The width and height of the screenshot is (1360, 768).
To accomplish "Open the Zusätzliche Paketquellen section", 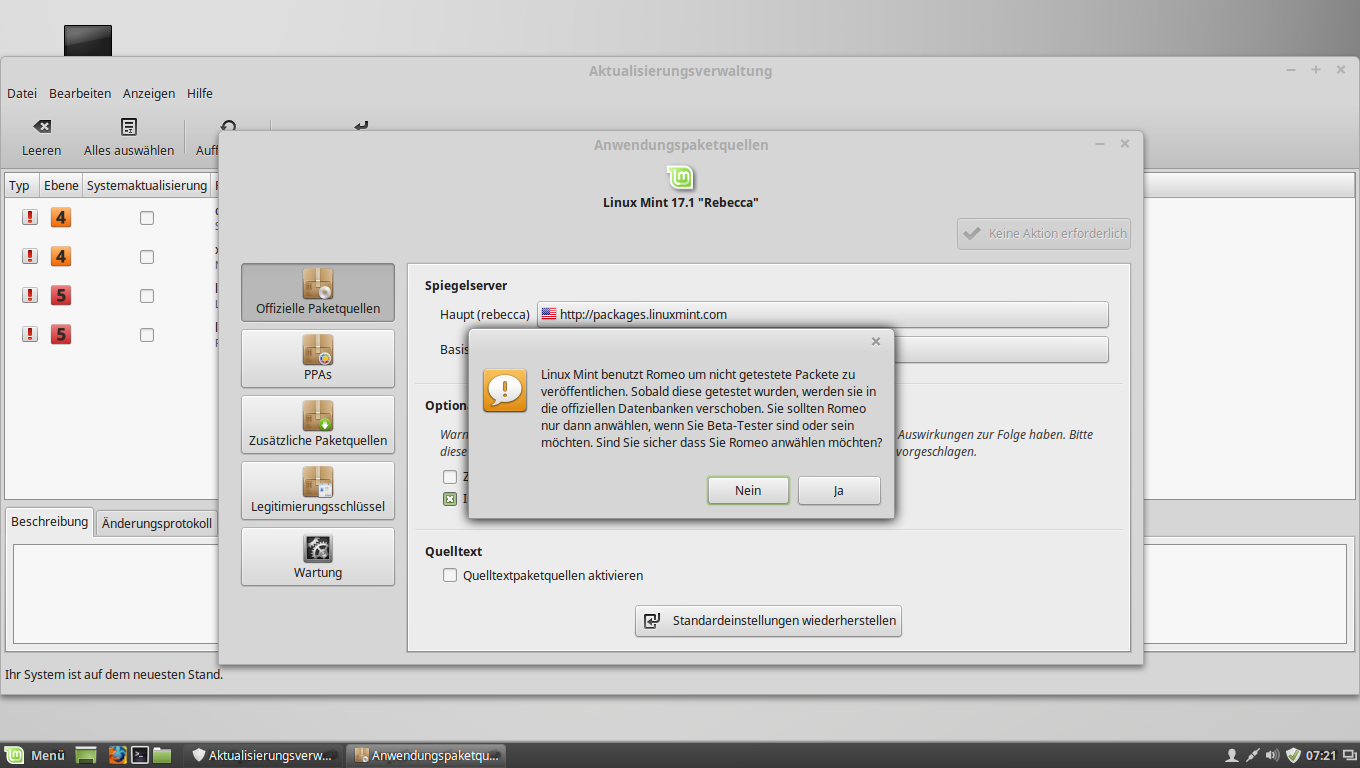I will pos(318,424).
